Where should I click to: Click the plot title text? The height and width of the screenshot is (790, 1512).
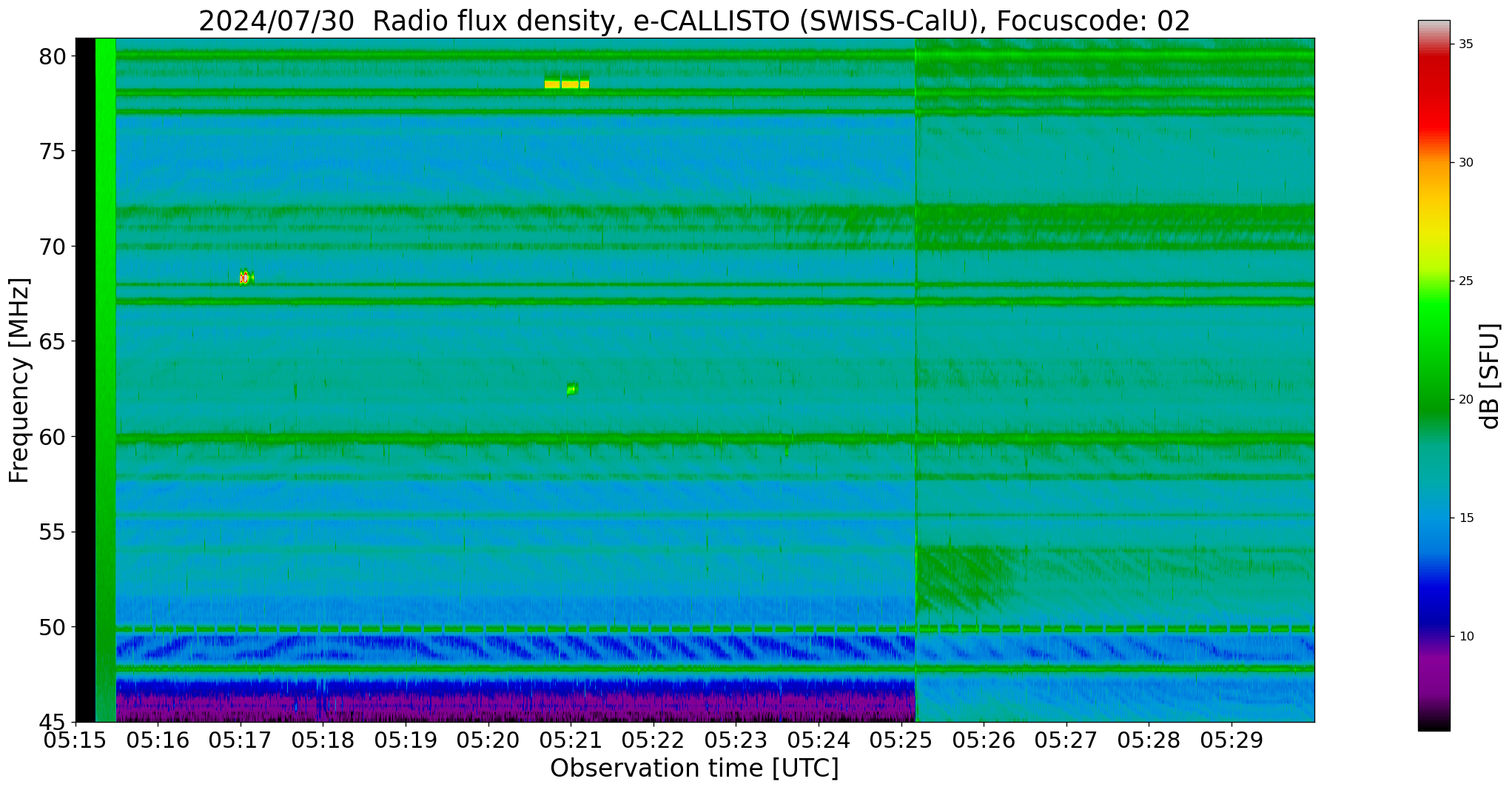click(x=694, y=21)
